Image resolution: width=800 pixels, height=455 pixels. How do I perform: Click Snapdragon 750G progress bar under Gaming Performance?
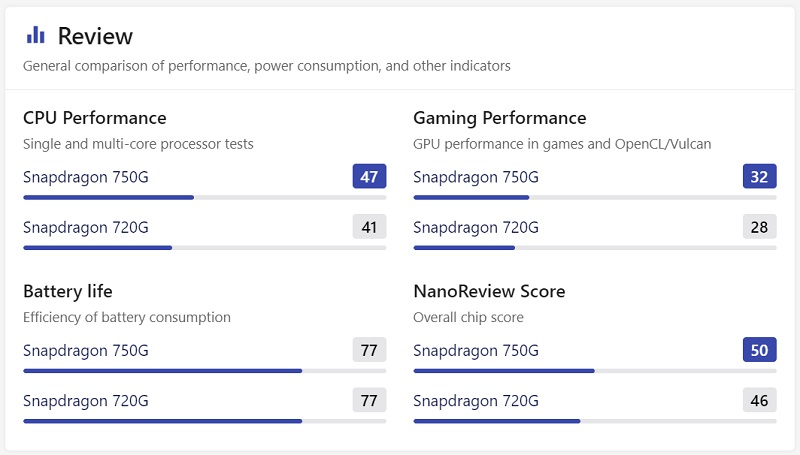594,197
